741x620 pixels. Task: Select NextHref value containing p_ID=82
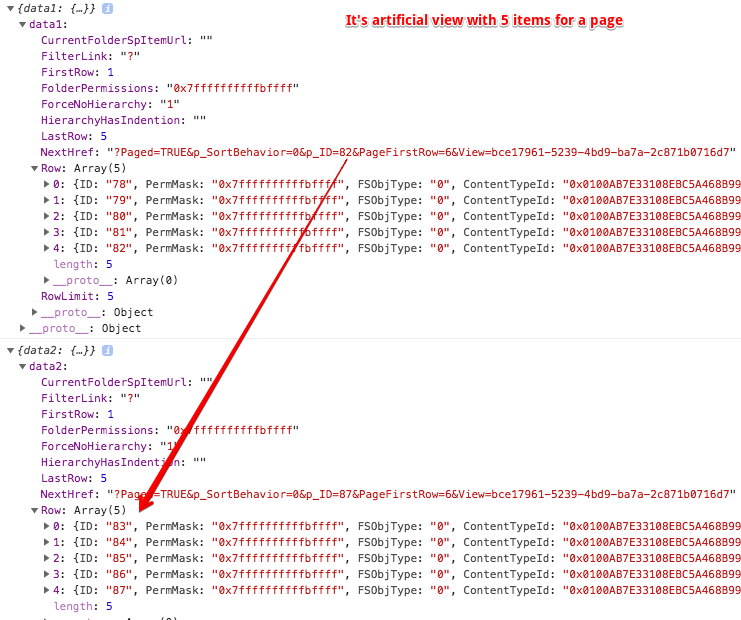click(422, 152)
